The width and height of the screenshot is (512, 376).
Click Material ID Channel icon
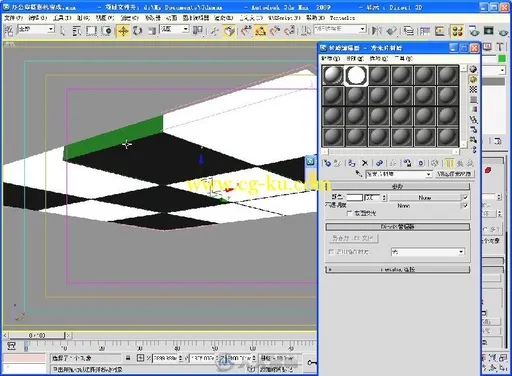coord(421,163)
